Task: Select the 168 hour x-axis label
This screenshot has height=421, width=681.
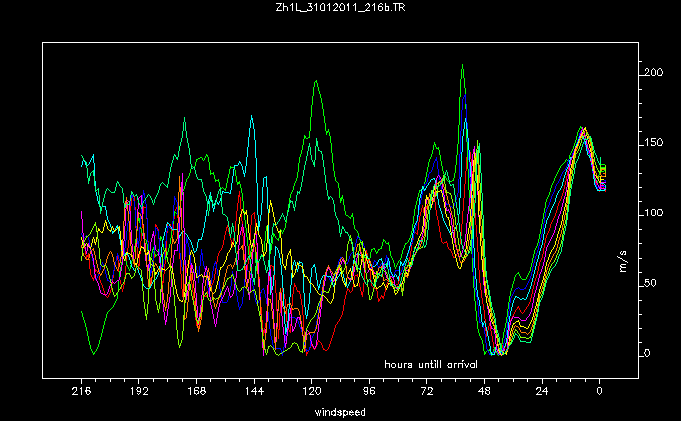Action: pyautogui.click(x=196, y=393)
